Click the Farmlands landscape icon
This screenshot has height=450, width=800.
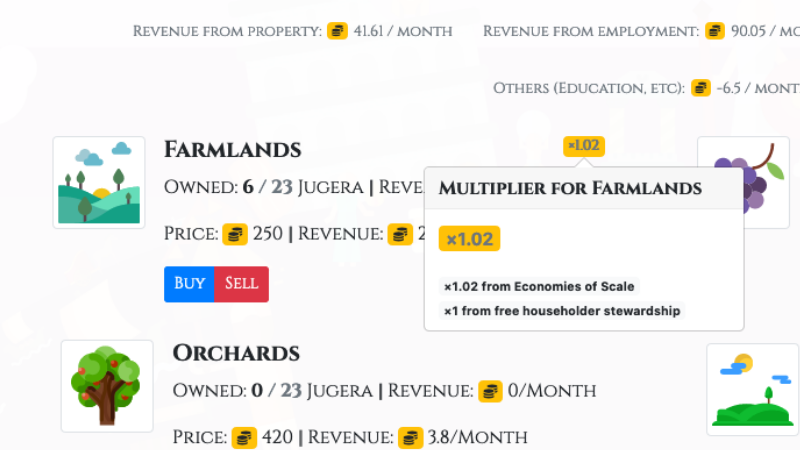[x=99, y=182]
